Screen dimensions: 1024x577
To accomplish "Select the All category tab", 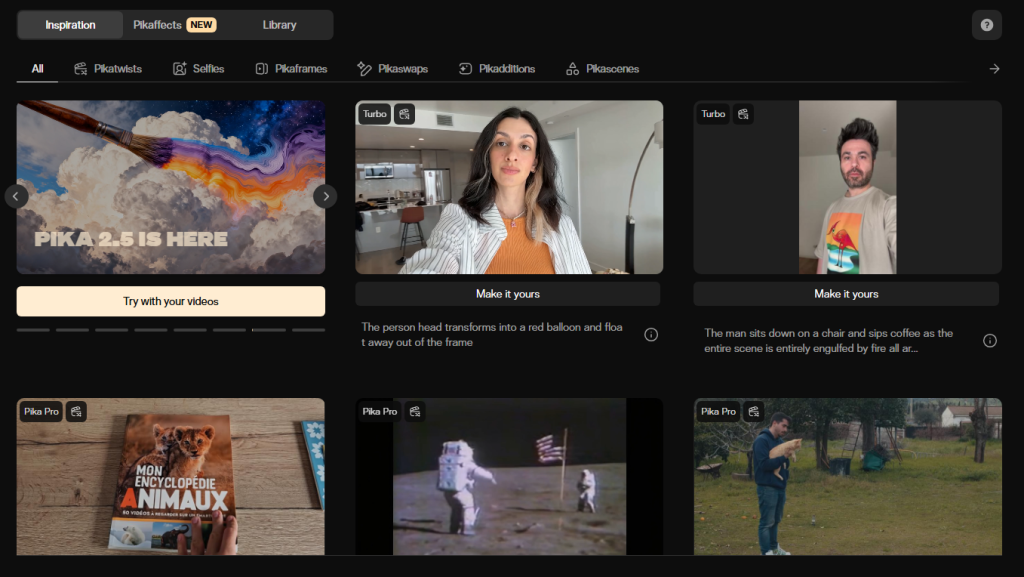I will (x=36, y=69).
